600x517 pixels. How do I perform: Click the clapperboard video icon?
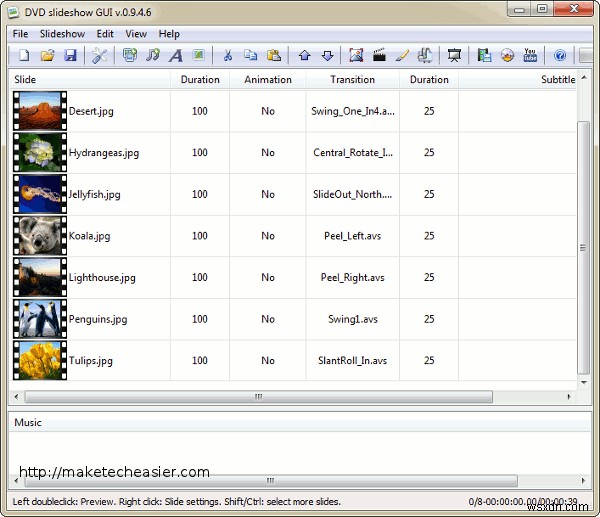point(379,55)
